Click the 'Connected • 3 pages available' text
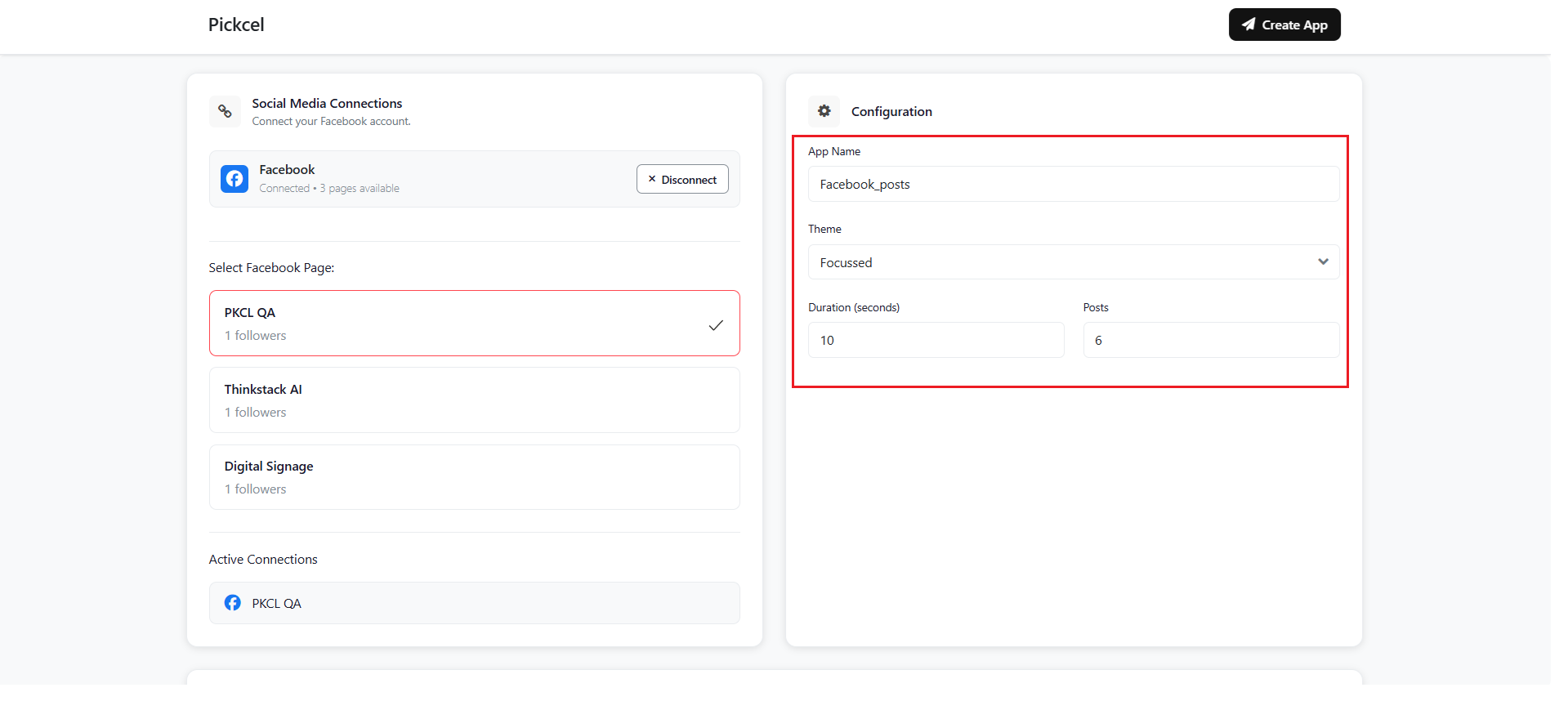The image size is (1568, 719). tap(329, 189)
